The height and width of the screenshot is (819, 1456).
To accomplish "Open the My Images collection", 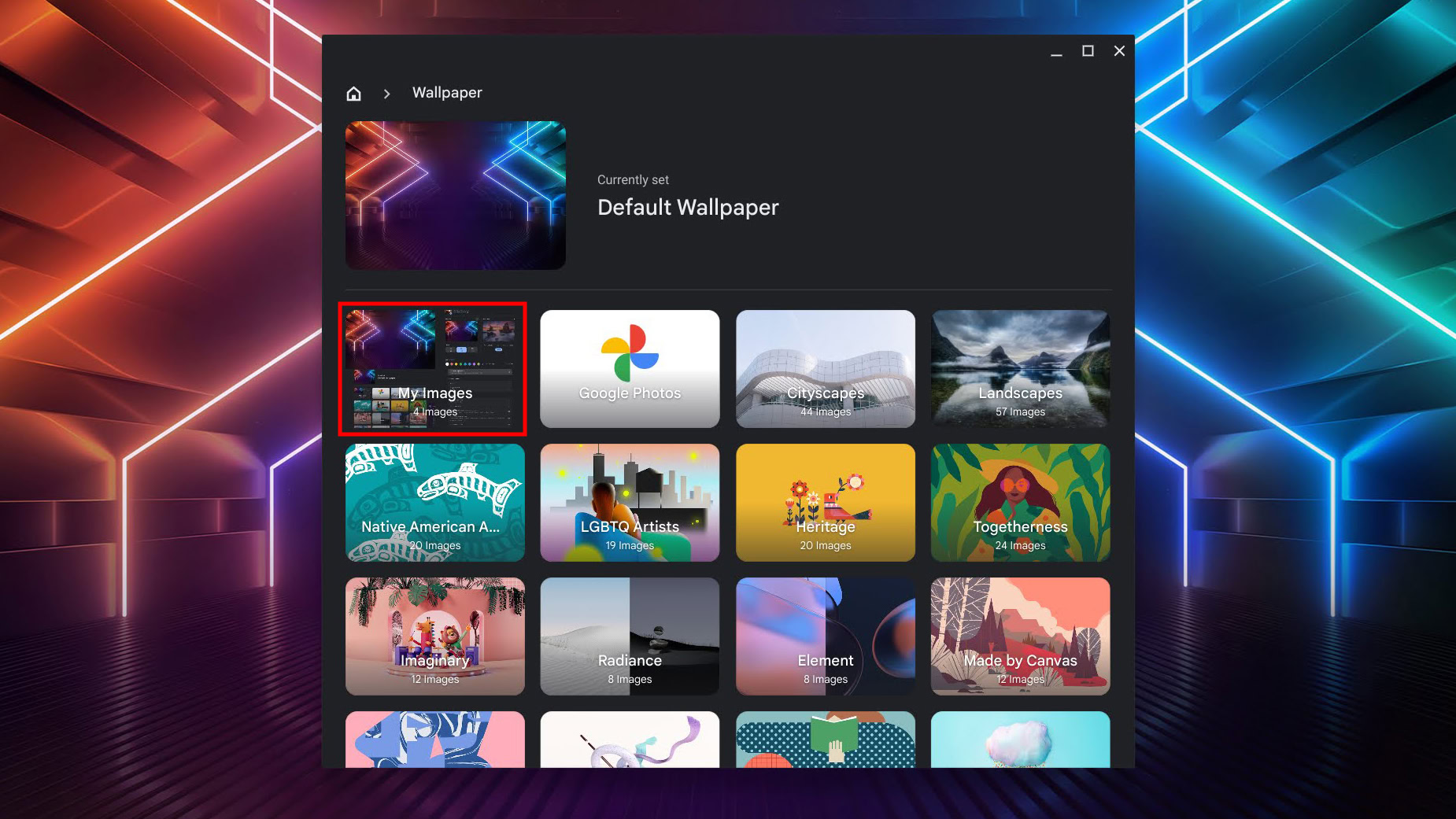I will pos(435,369).
